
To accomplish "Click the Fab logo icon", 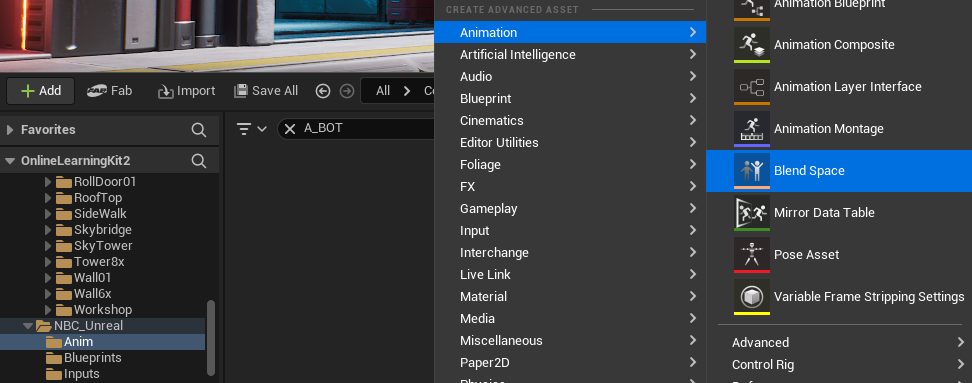I will coord(97,91).
